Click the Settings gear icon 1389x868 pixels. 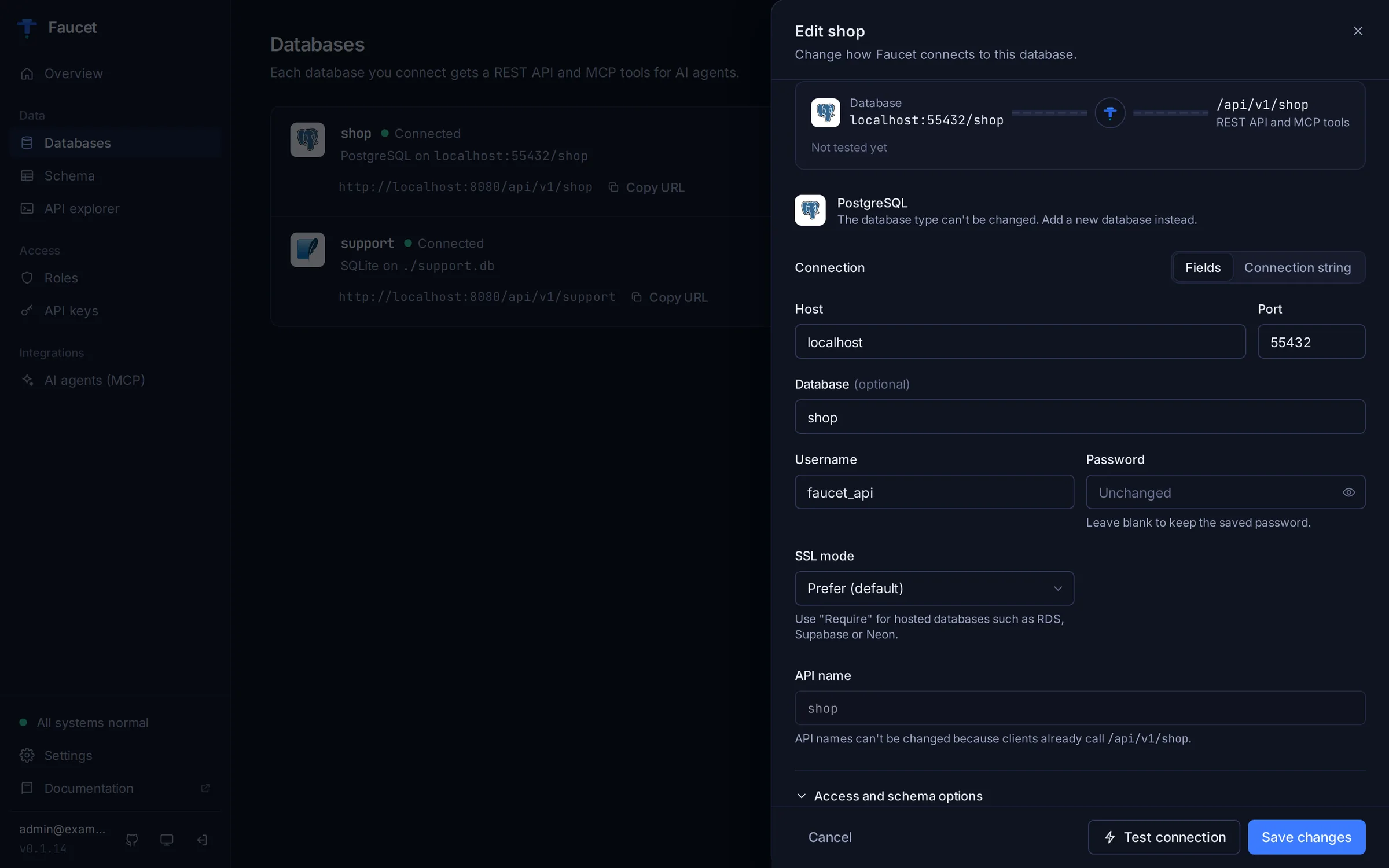pyautogui.click(x=27, y=755)
